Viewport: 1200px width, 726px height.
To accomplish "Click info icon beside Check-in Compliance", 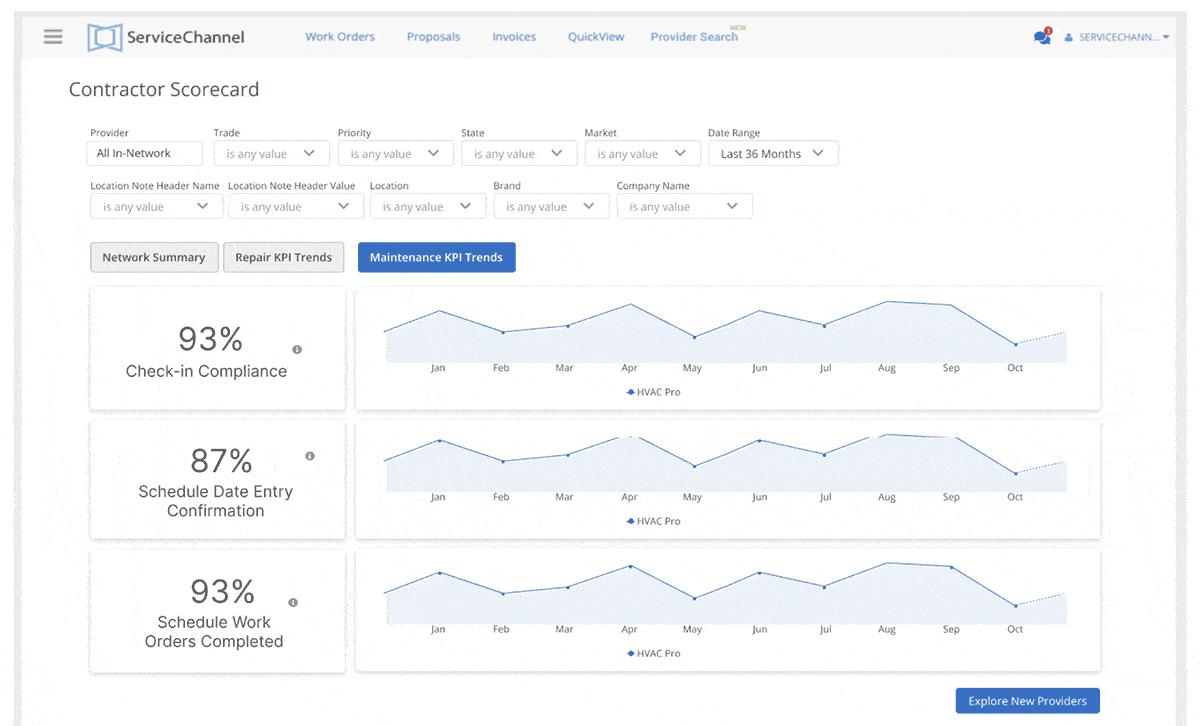I will pyautogui.click(x=297, y=350).
